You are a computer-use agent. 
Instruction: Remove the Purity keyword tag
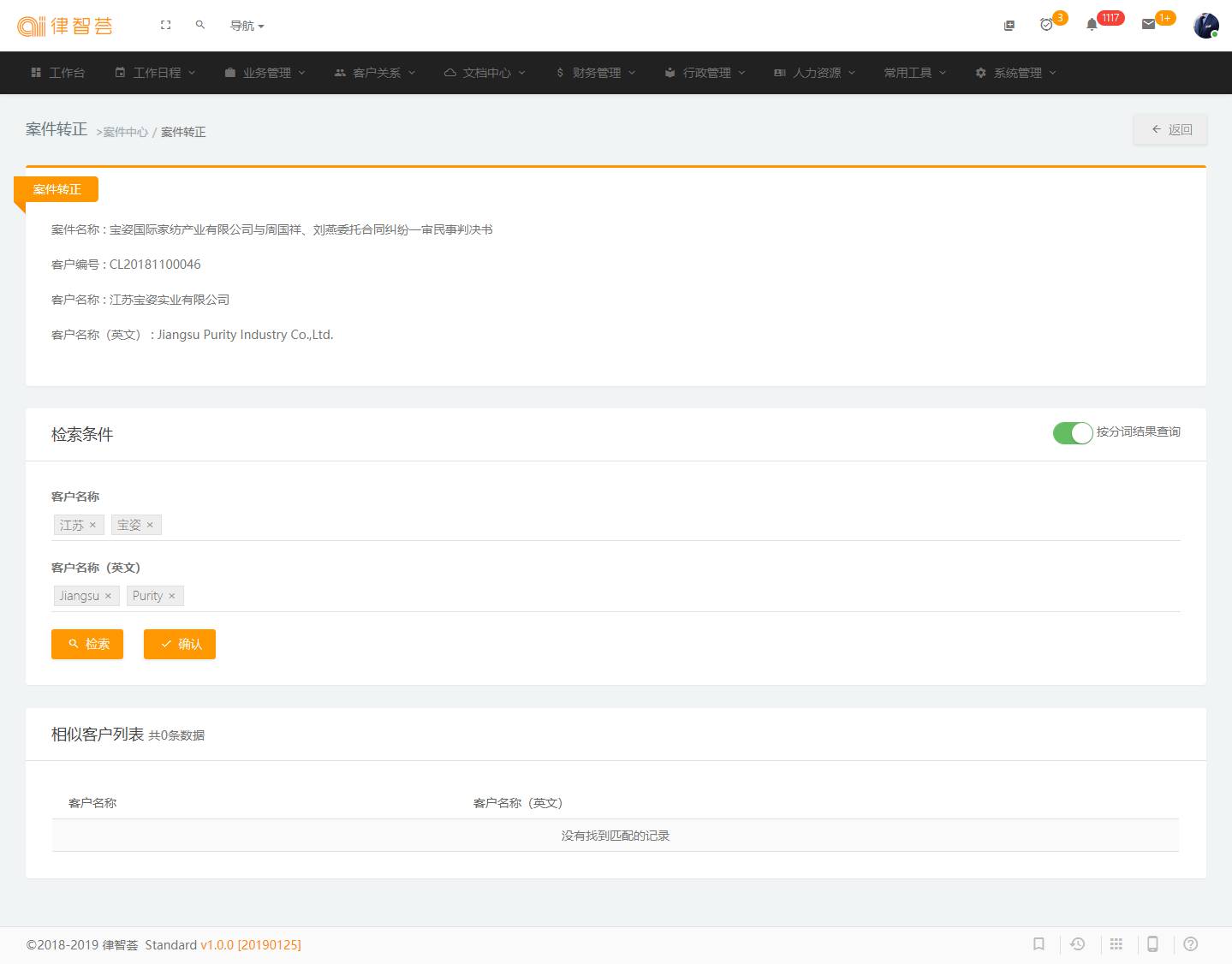tap(172, 597)
